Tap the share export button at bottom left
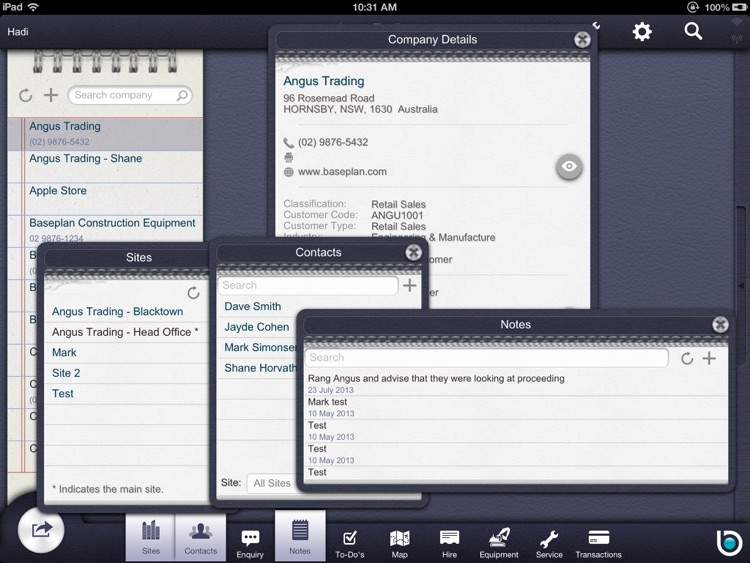The height and width of the screenshot is (563, 750). [x=41, y=530]
